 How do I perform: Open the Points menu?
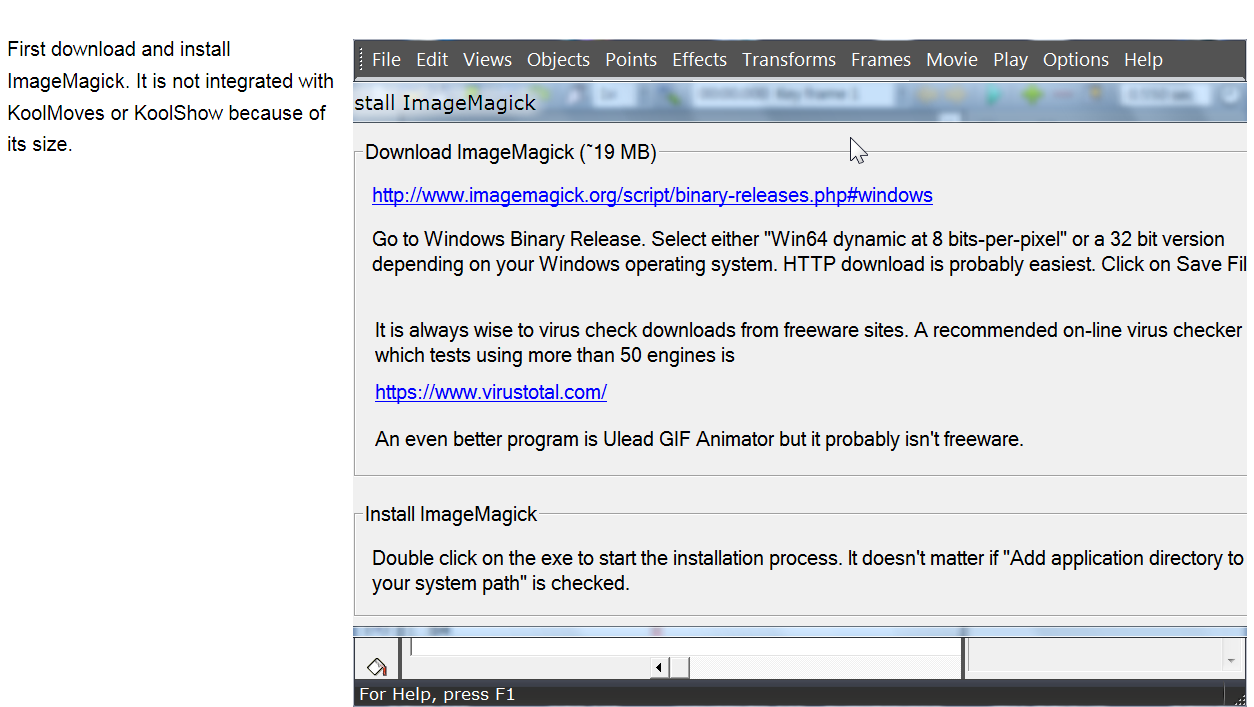click(x=631, y=60)
